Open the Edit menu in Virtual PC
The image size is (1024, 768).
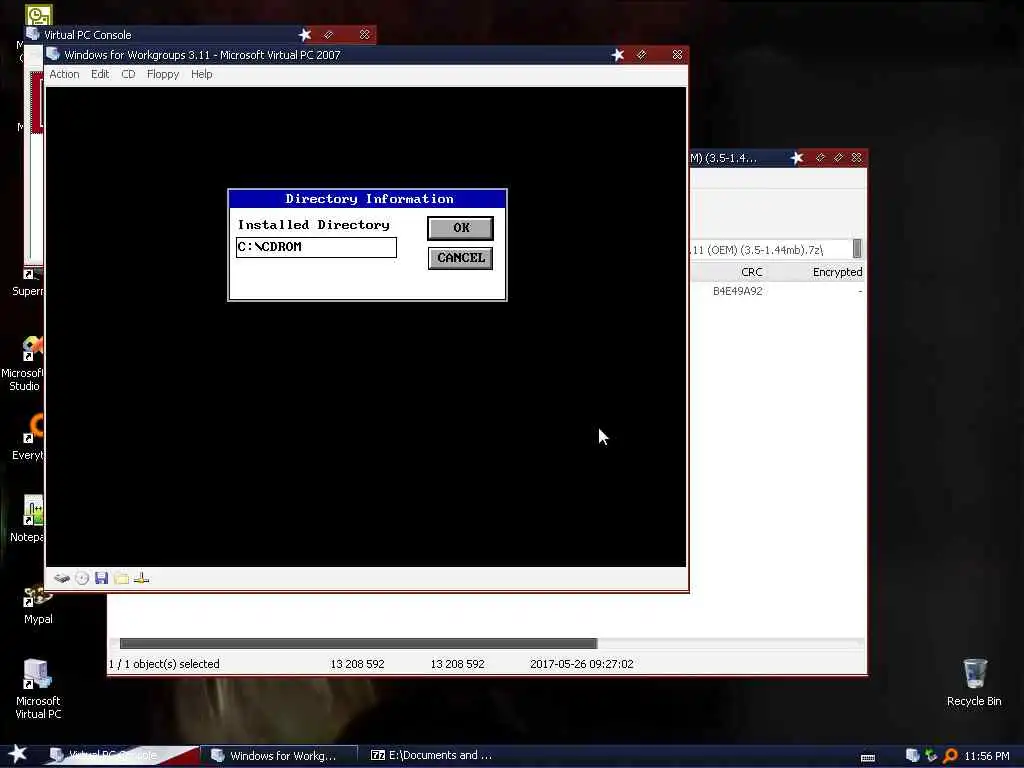[100, 74]
